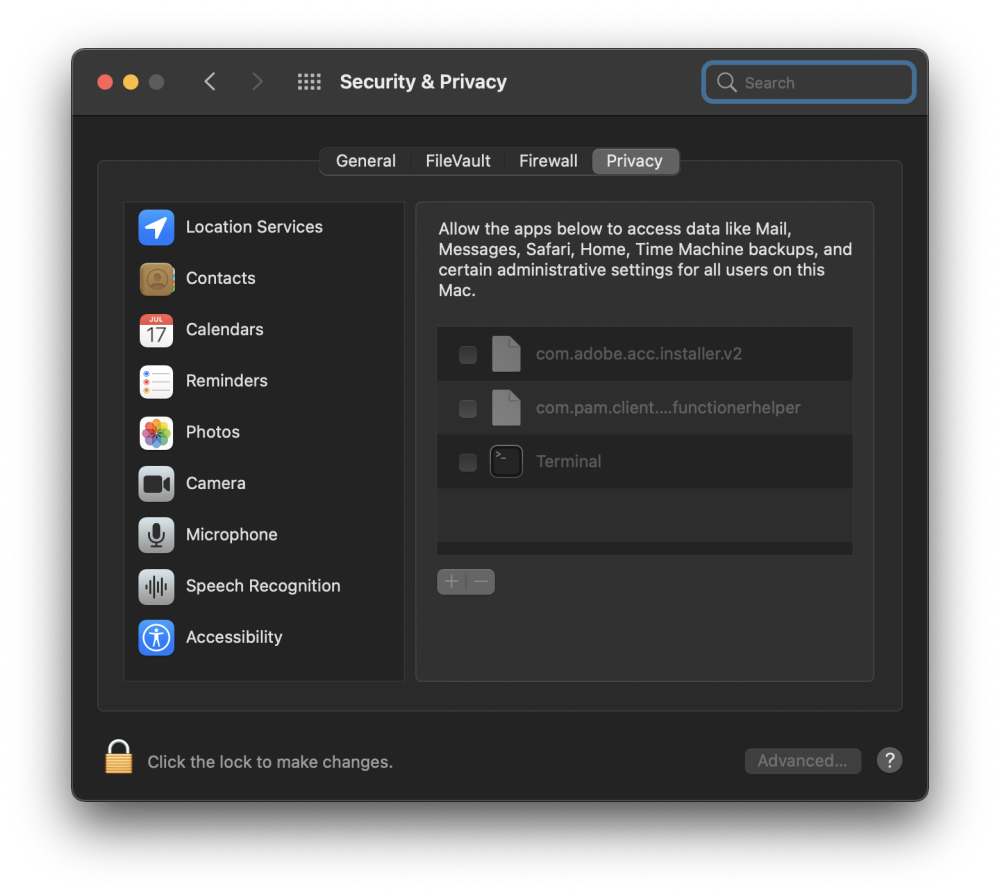Click the Advanced... button
Image resolution: width=1000 pixels, height=896 pixels.
coord(802,761)
